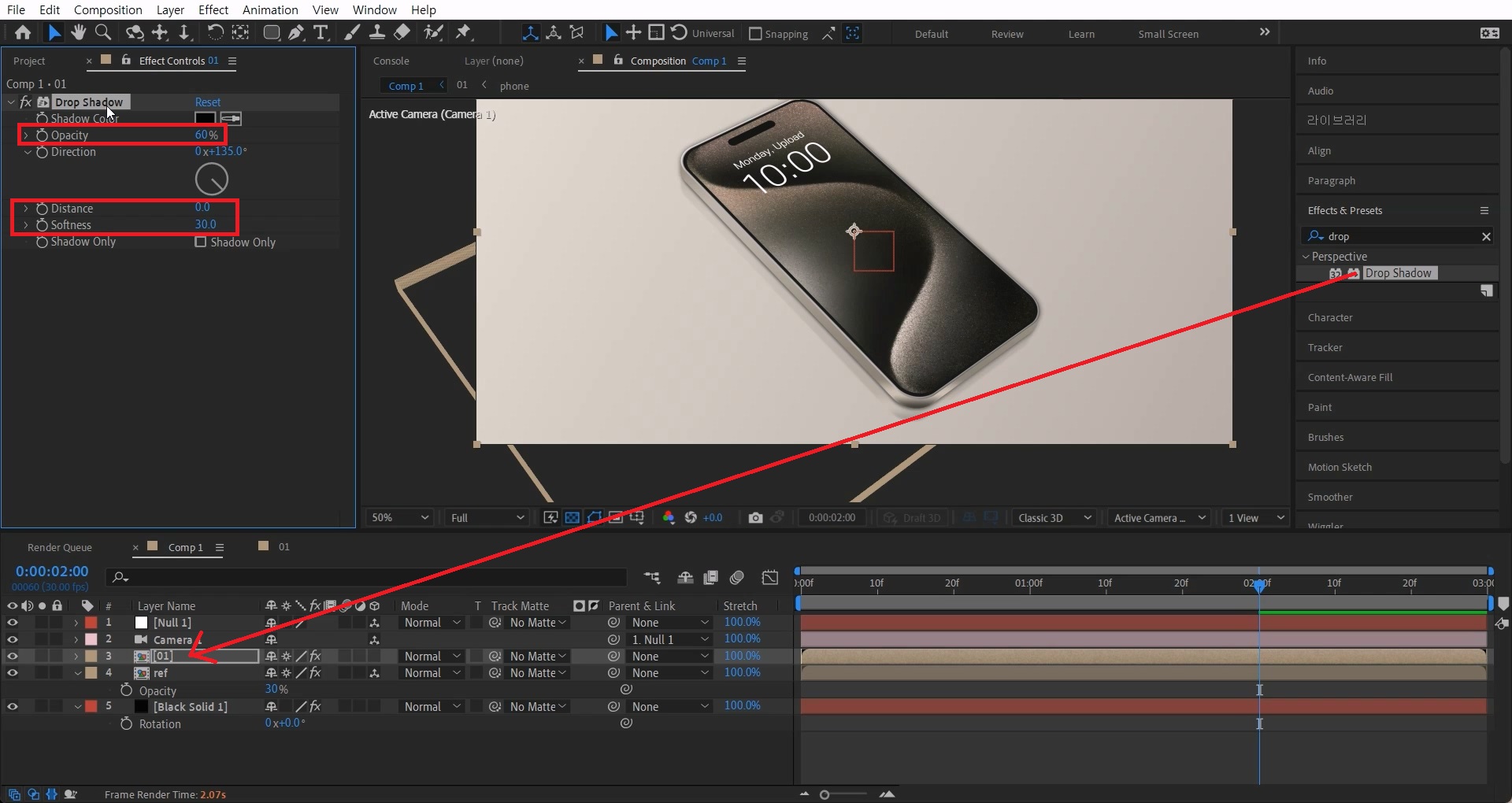
Task: Click the reset exposure icon
Action: 691,517
